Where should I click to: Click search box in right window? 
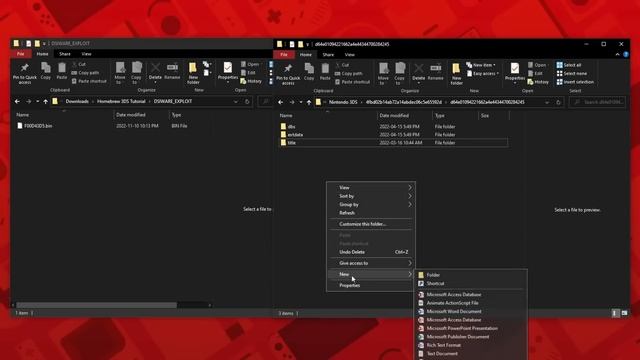tap(597, 102)
